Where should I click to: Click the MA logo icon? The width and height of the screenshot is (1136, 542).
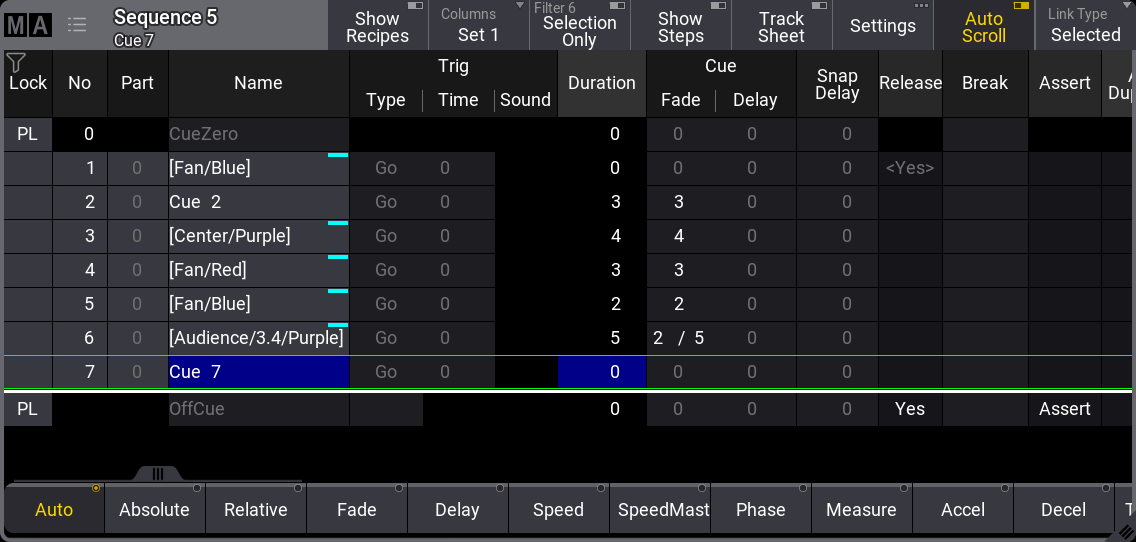(28, 26)
